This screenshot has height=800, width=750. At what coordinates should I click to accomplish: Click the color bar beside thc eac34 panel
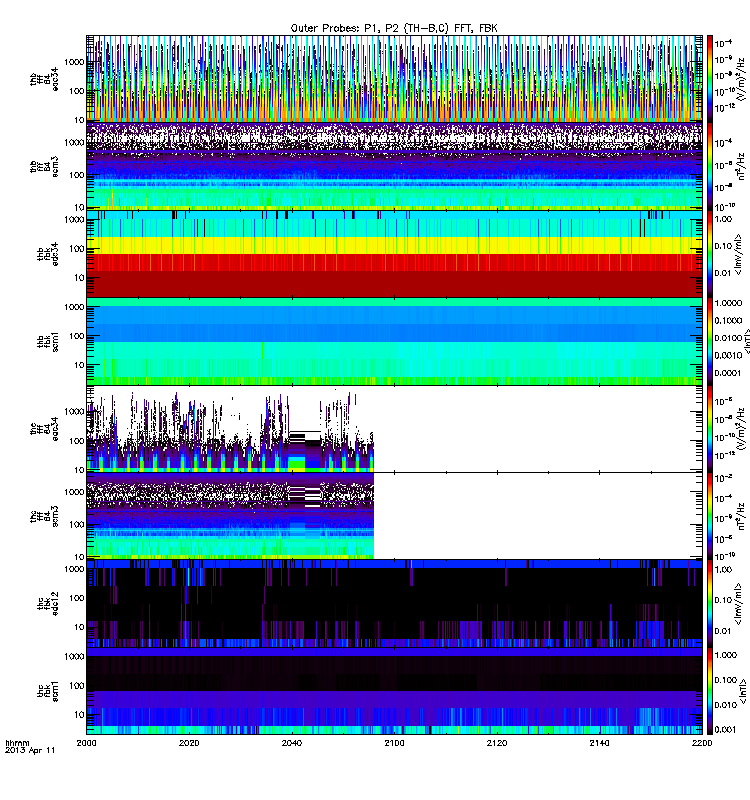(x=709, y=429)
